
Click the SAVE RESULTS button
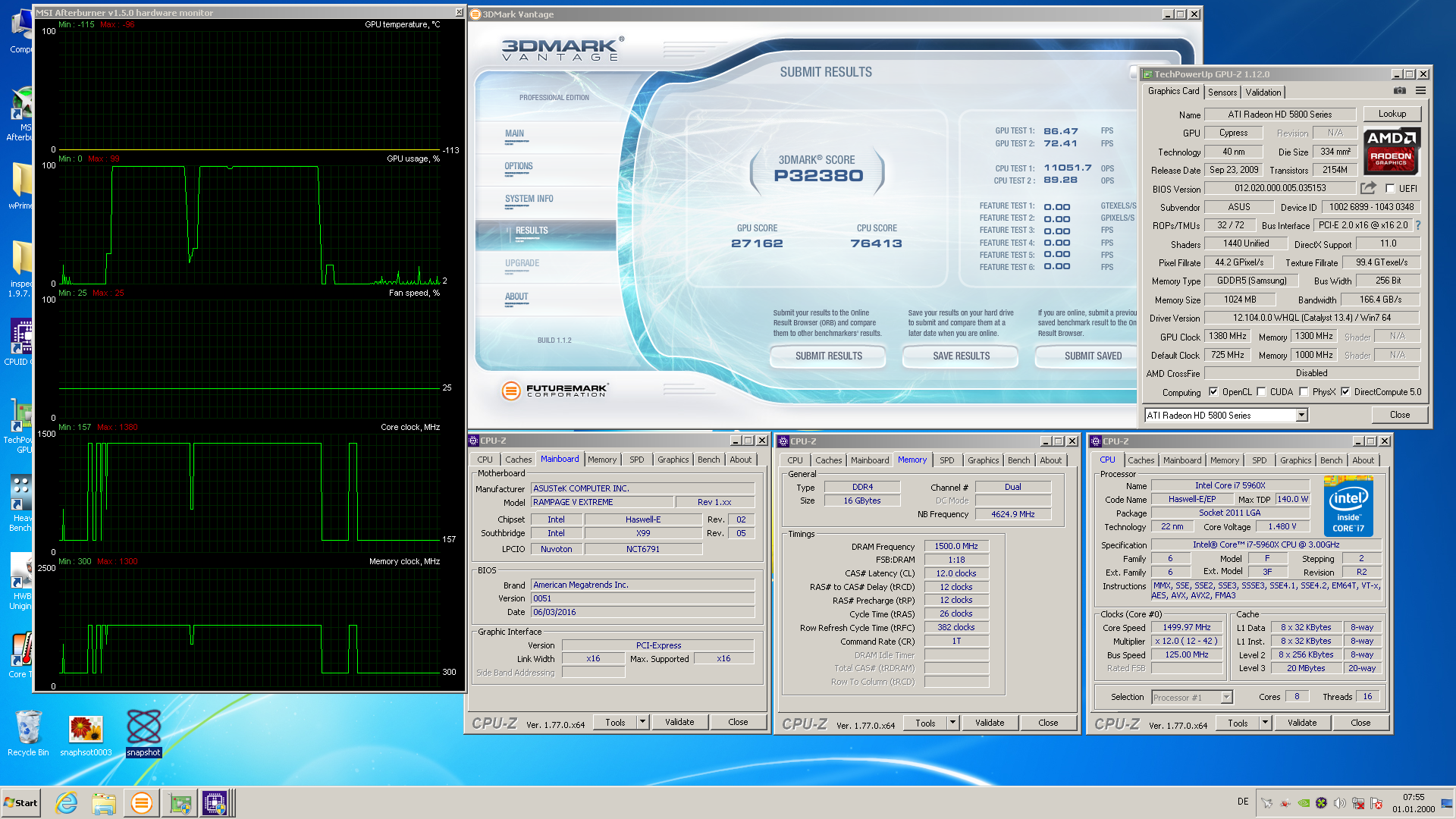click(961, 356)
